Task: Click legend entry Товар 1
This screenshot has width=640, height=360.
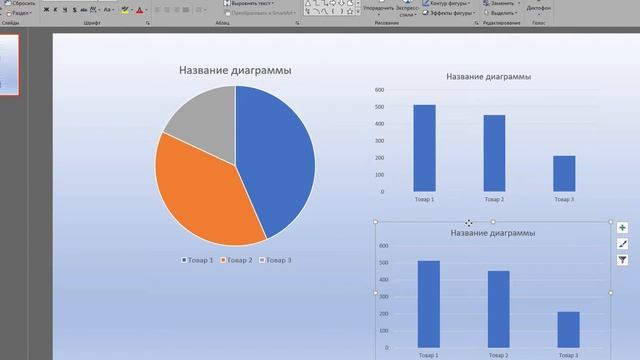Action: tap(197, 260)
